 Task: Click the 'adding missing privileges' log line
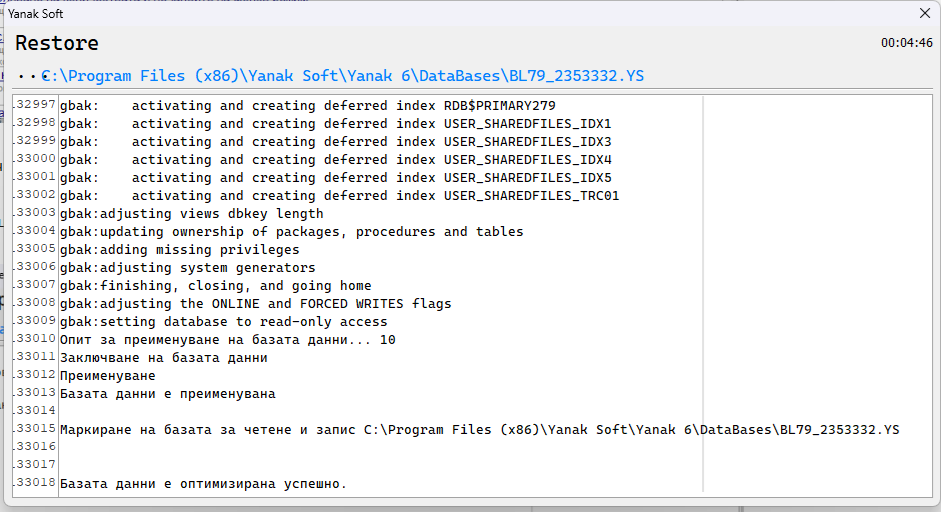click(179, 250)
